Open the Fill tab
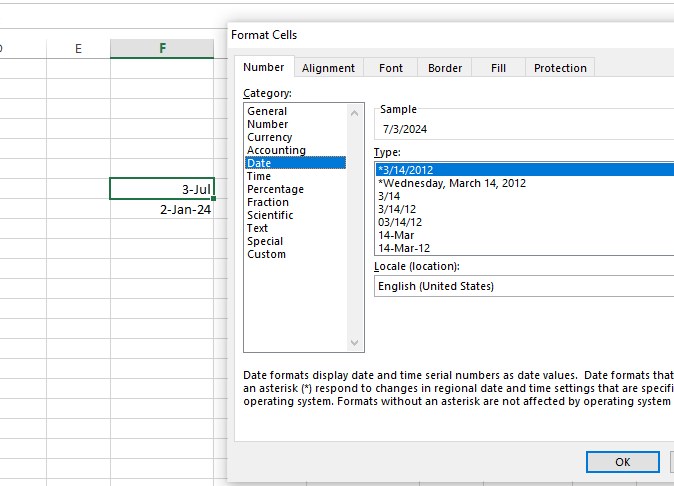The image size is (674, 486). click(498, 68)
